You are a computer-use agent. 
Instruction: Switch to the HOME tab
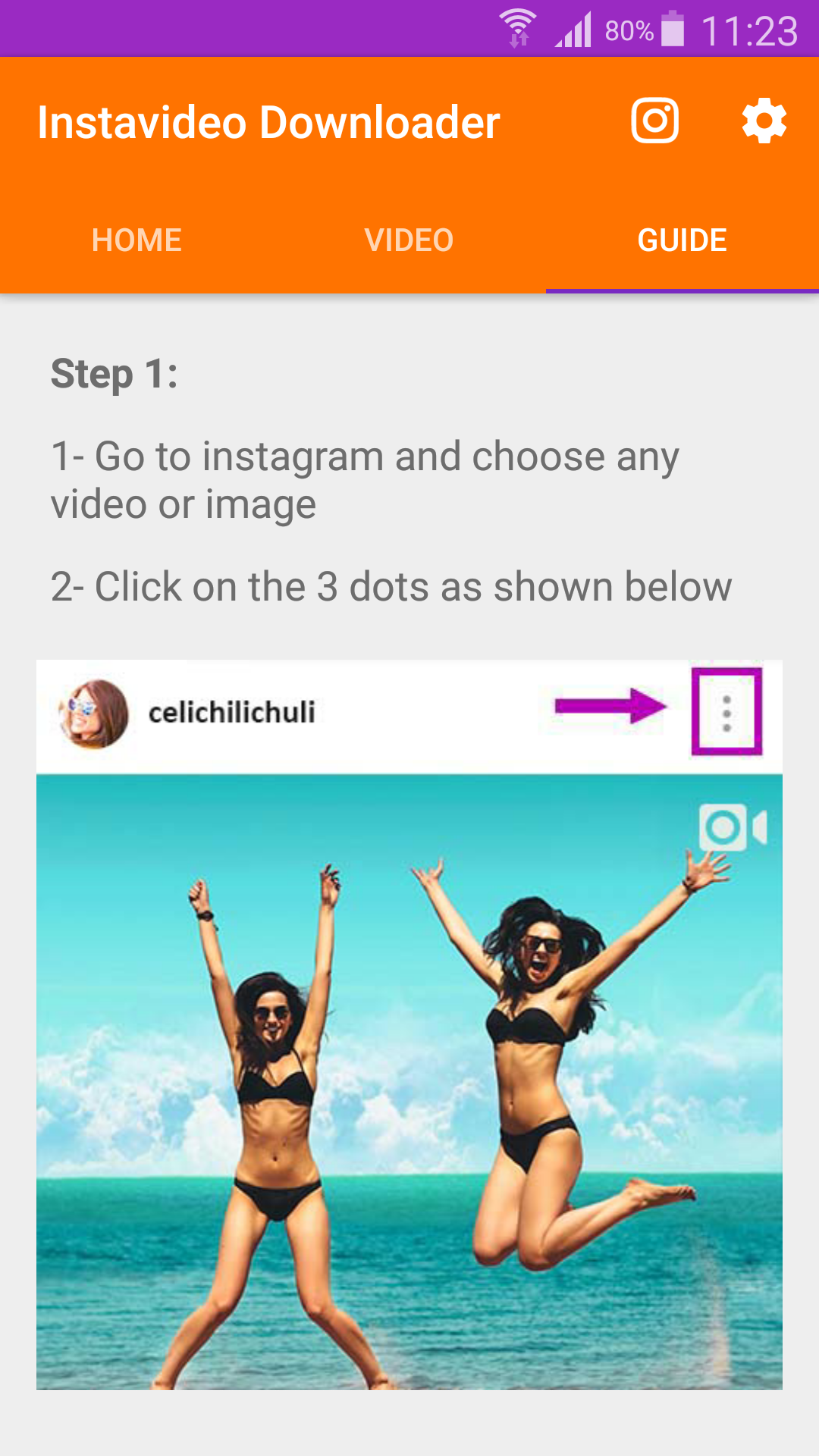click(x=136, y=240)
